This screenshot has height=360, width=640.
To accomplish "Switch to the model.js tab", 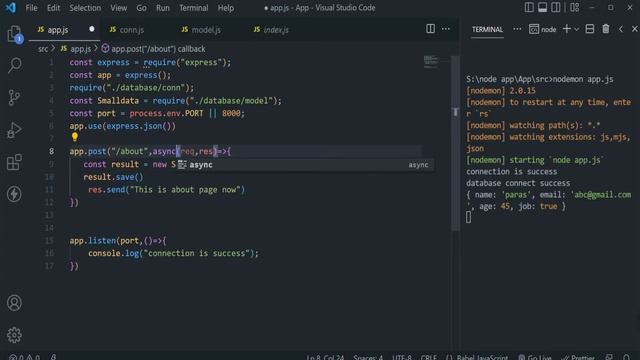I will pyautogui.click(x=206, y=30).
